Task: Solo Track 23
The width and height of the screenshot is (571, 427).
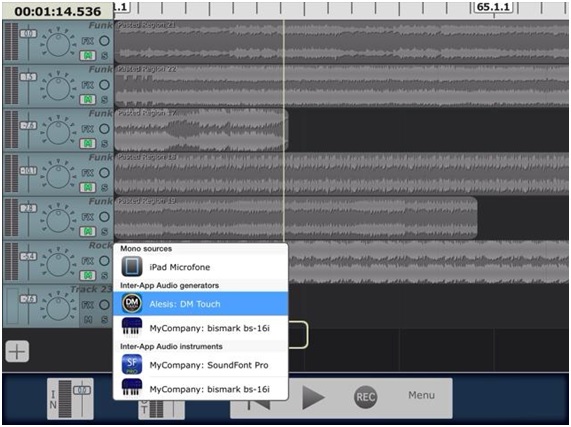Action: click(105, 320)
